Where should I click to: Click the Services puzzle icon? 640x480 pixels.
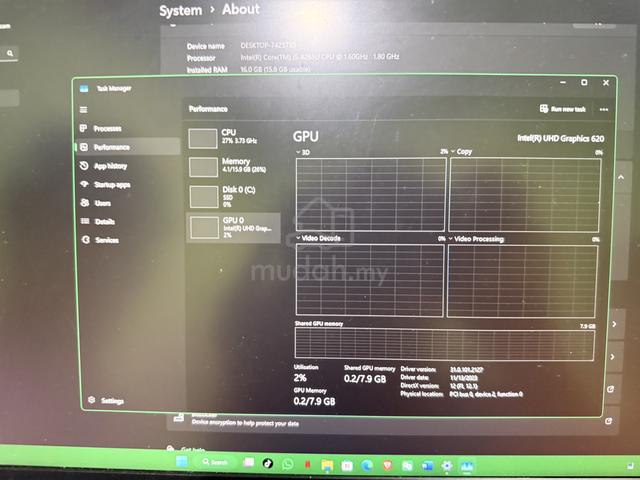click(x=86, y=239)
